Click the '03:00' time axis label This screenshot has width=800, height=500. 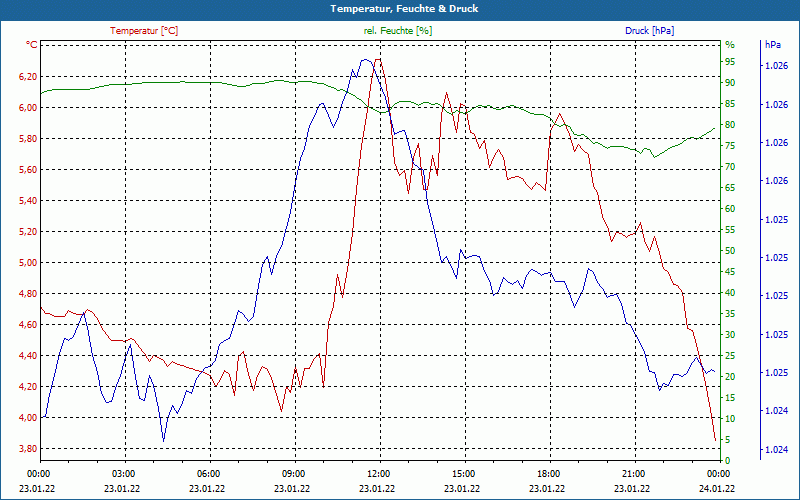pyautogui.click(x=122, y=473)
